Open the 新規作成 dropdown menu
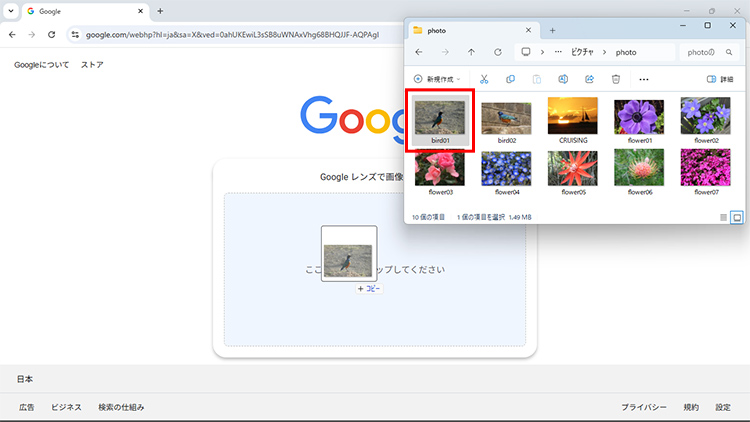Viewport: 750px width, 422px height. coord(437,79)
